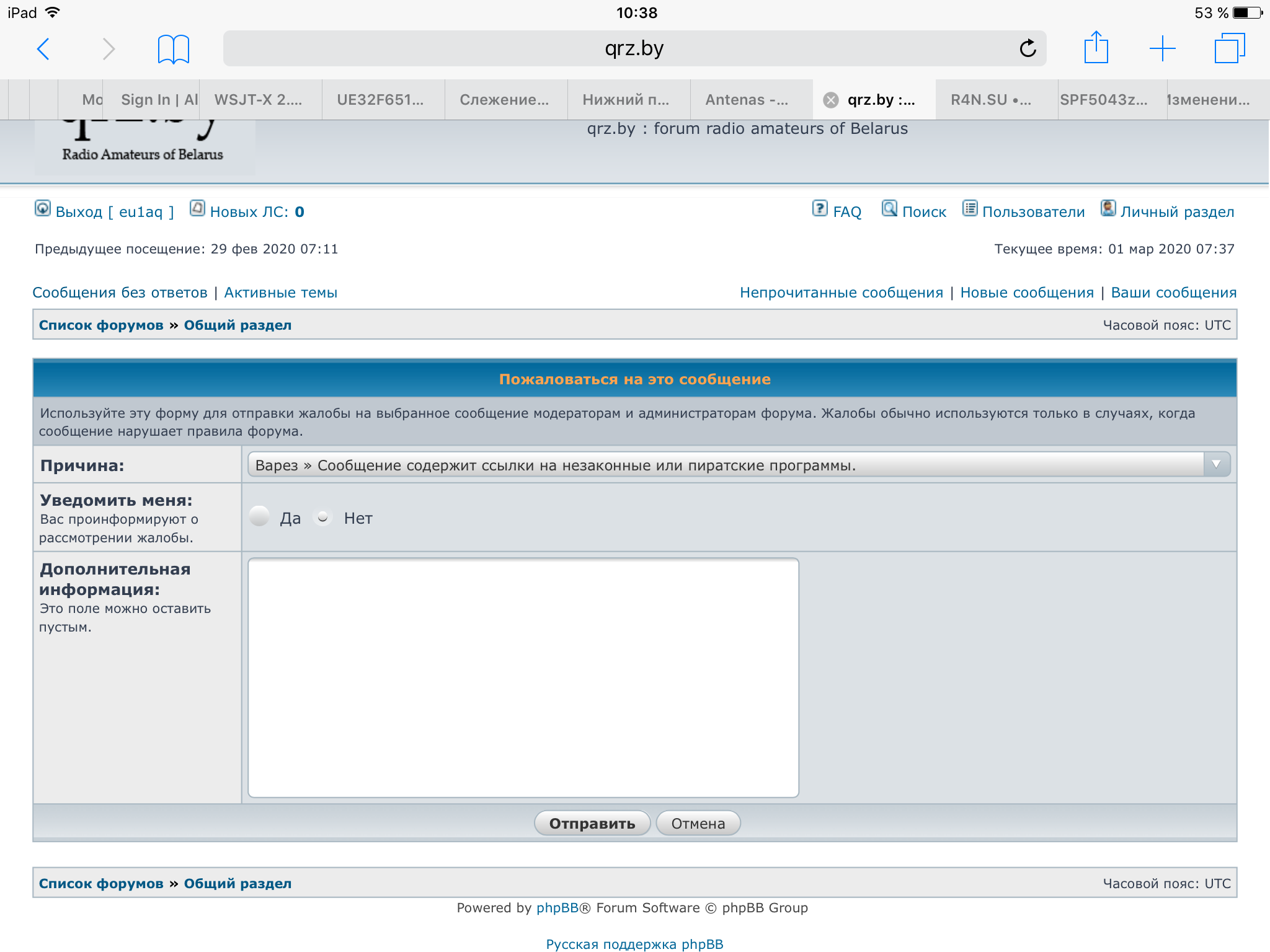Image resolution: width=1270 pixels, height=952 pixels.
Task: Open the share sheet icon
Action: click(x=1096, y=48)
